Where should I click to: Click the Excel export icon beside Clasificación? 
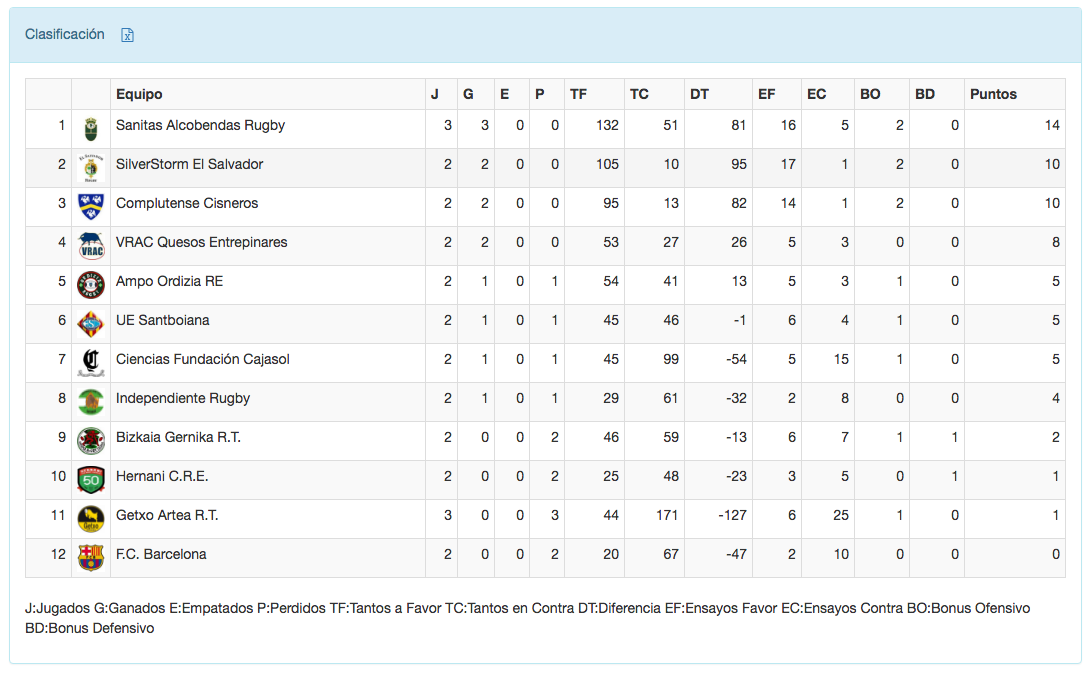127,35
